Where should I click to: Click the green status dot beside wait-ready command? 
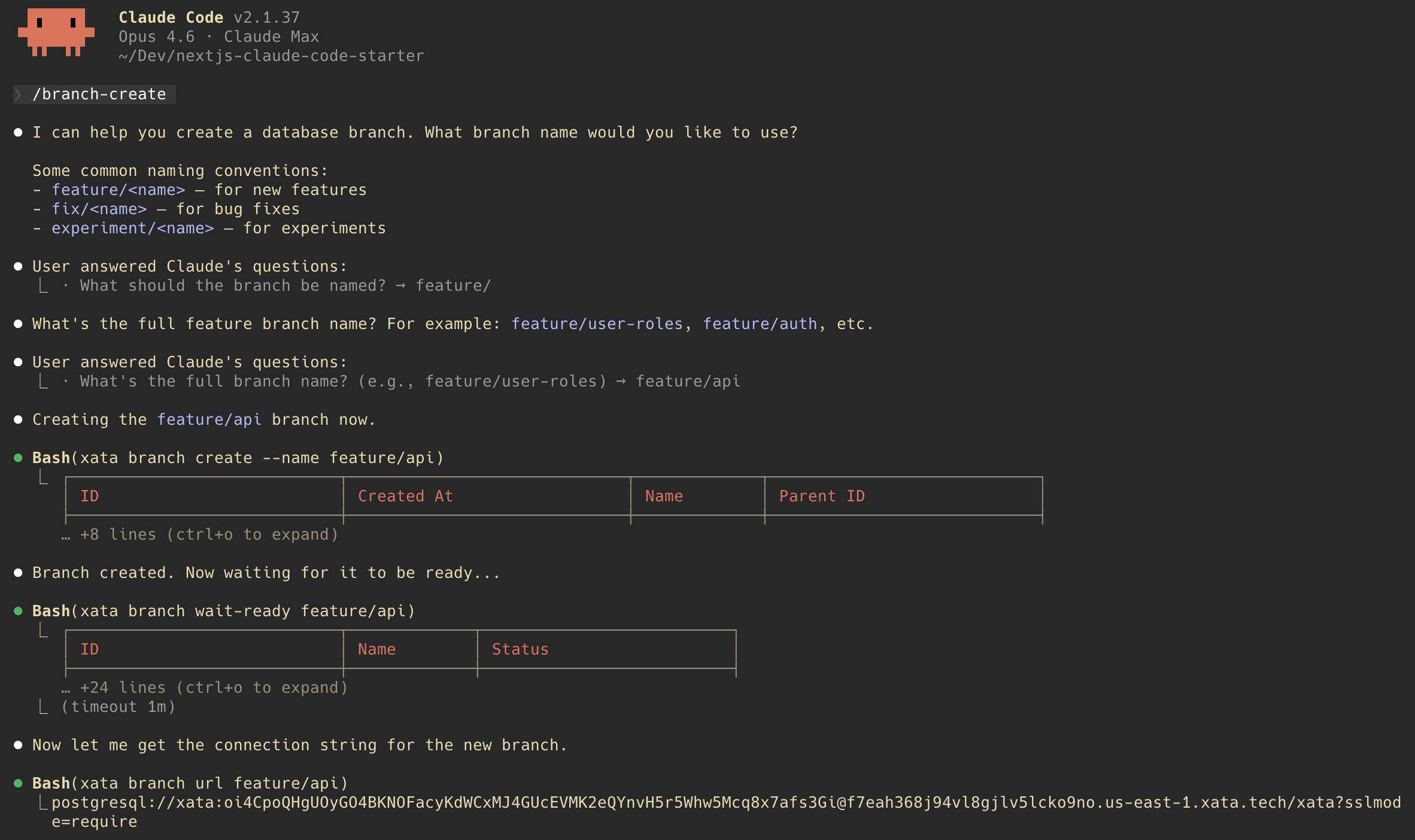19,611
